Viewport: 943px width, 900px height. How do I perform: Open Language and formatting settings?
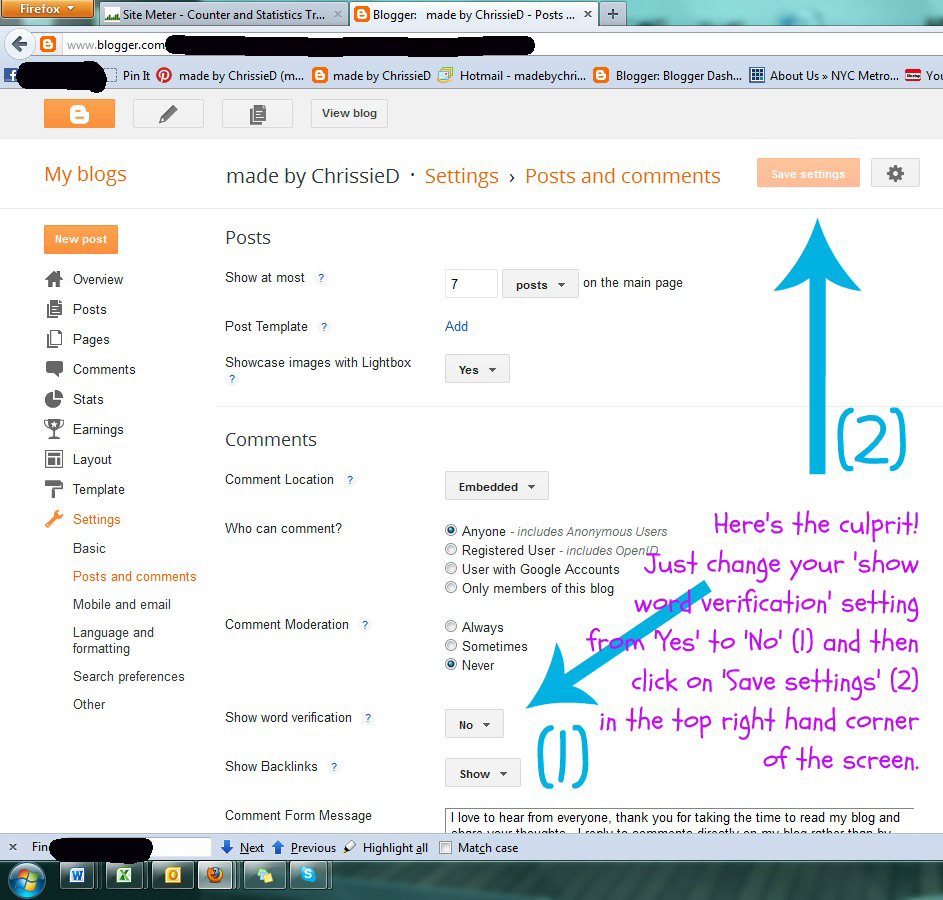pos(113,640)
